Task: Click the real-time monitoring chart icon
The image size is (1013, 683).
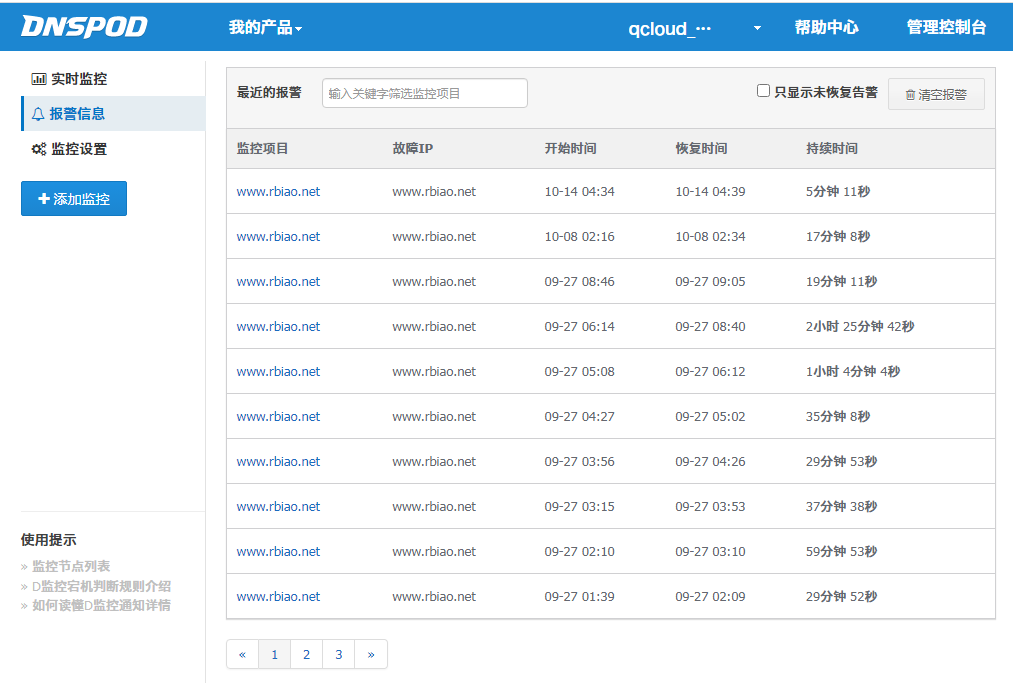Action: click(x=39, y=79)
